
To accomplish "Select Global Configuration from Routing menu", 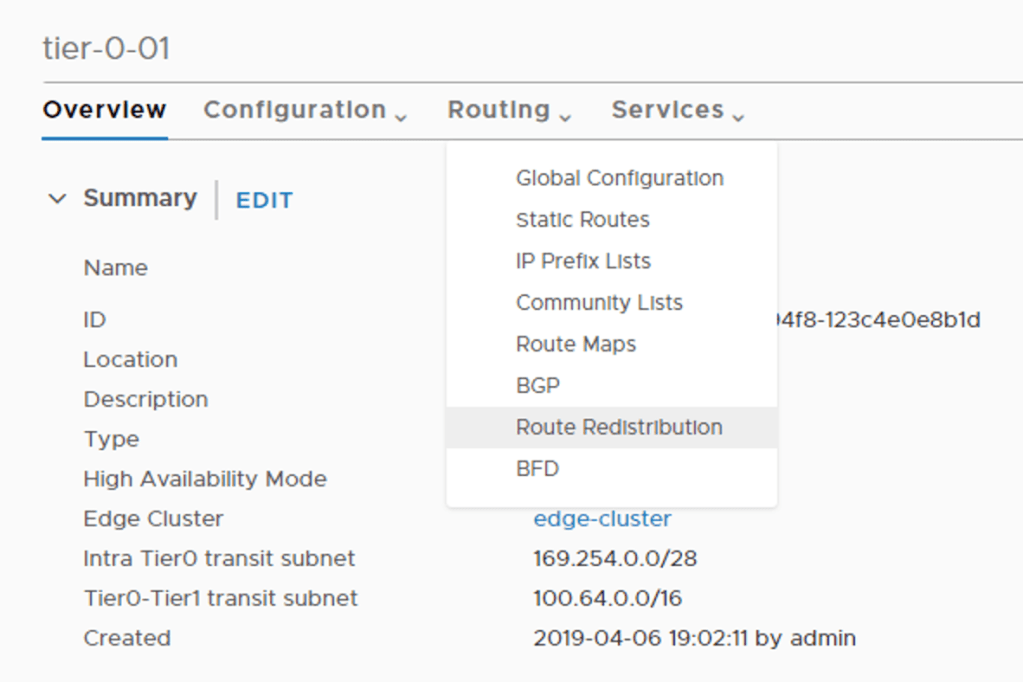I will coord(619,178).
